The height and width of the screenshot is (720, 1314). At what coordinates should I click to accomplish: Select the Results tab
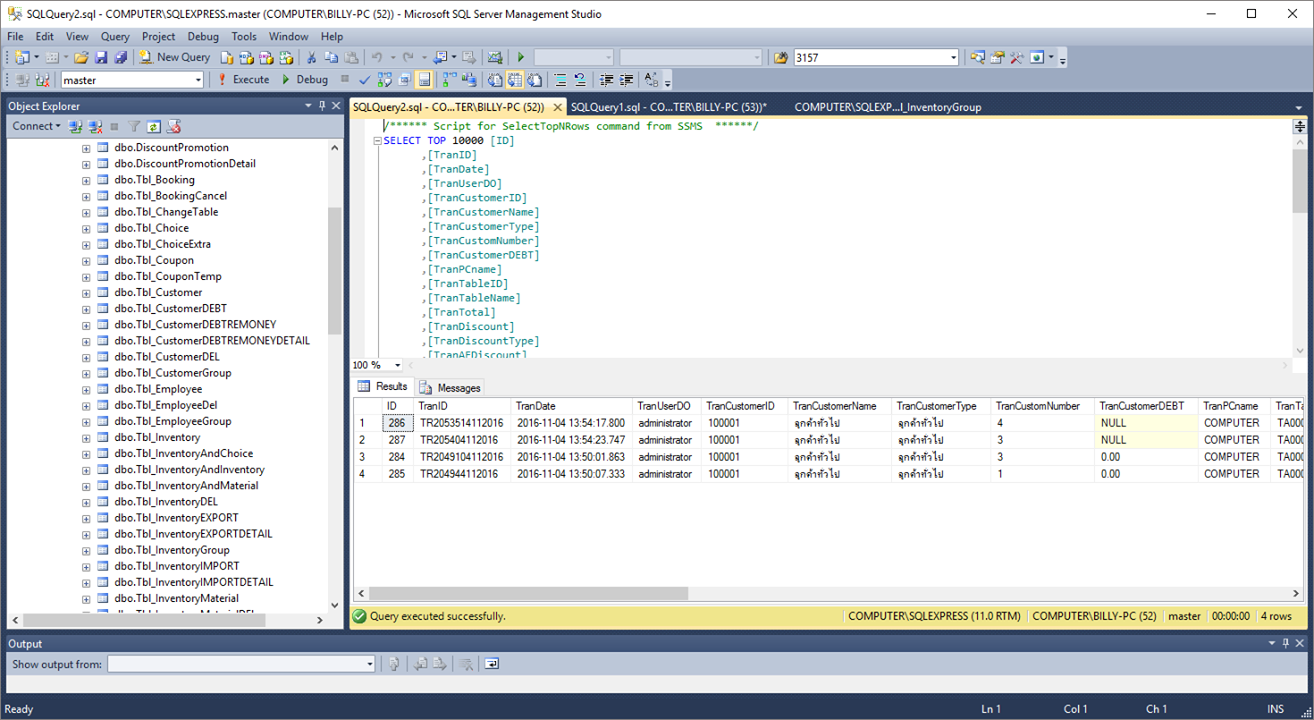tap(384, 386)
